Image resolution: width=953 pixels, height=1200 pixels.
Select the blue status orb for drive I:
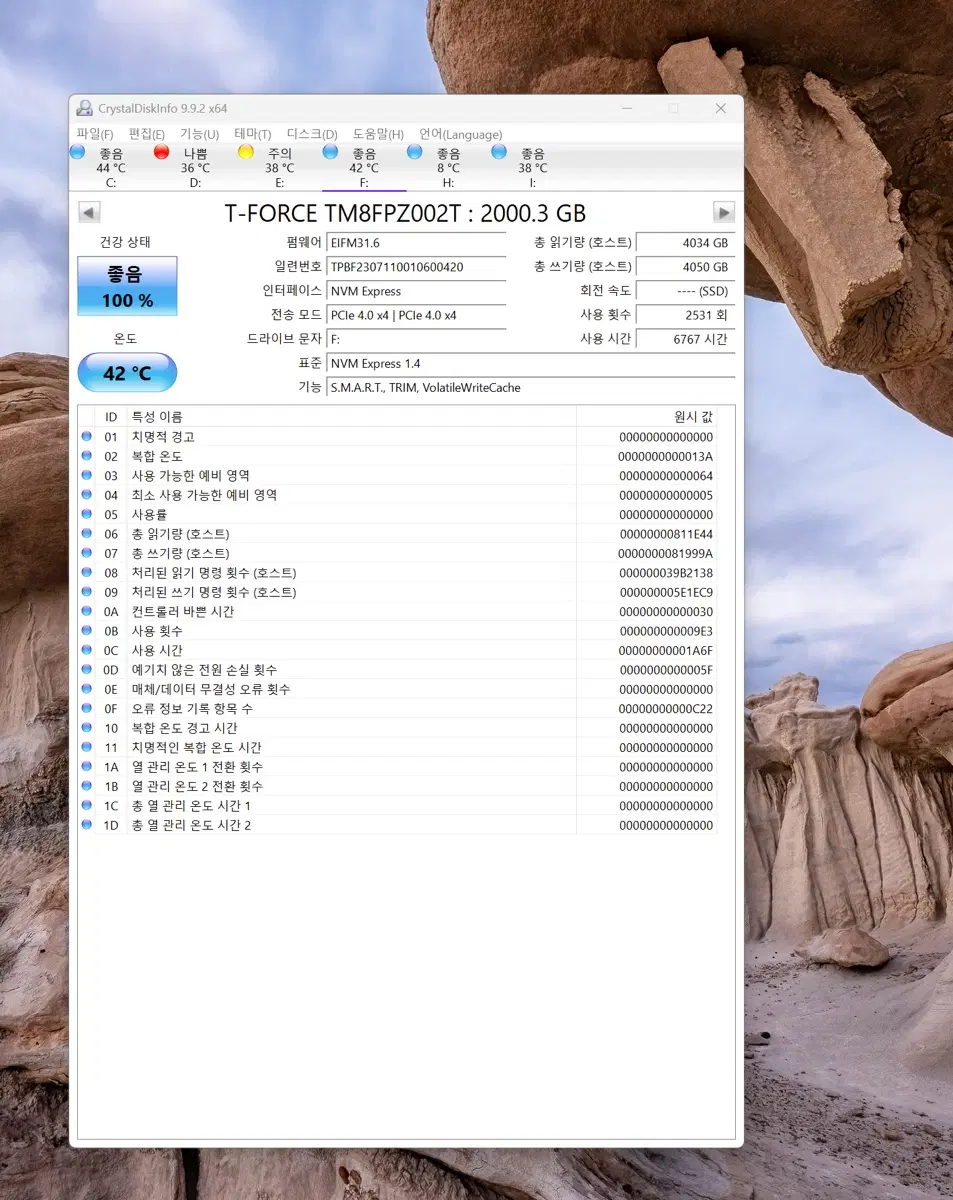499,152
